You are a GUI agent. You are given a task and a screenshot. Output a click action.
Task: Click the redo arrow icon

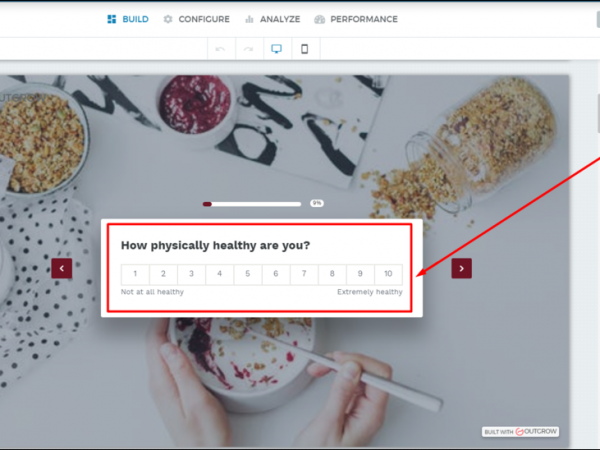pyautogui.click(x=249, y=49)
